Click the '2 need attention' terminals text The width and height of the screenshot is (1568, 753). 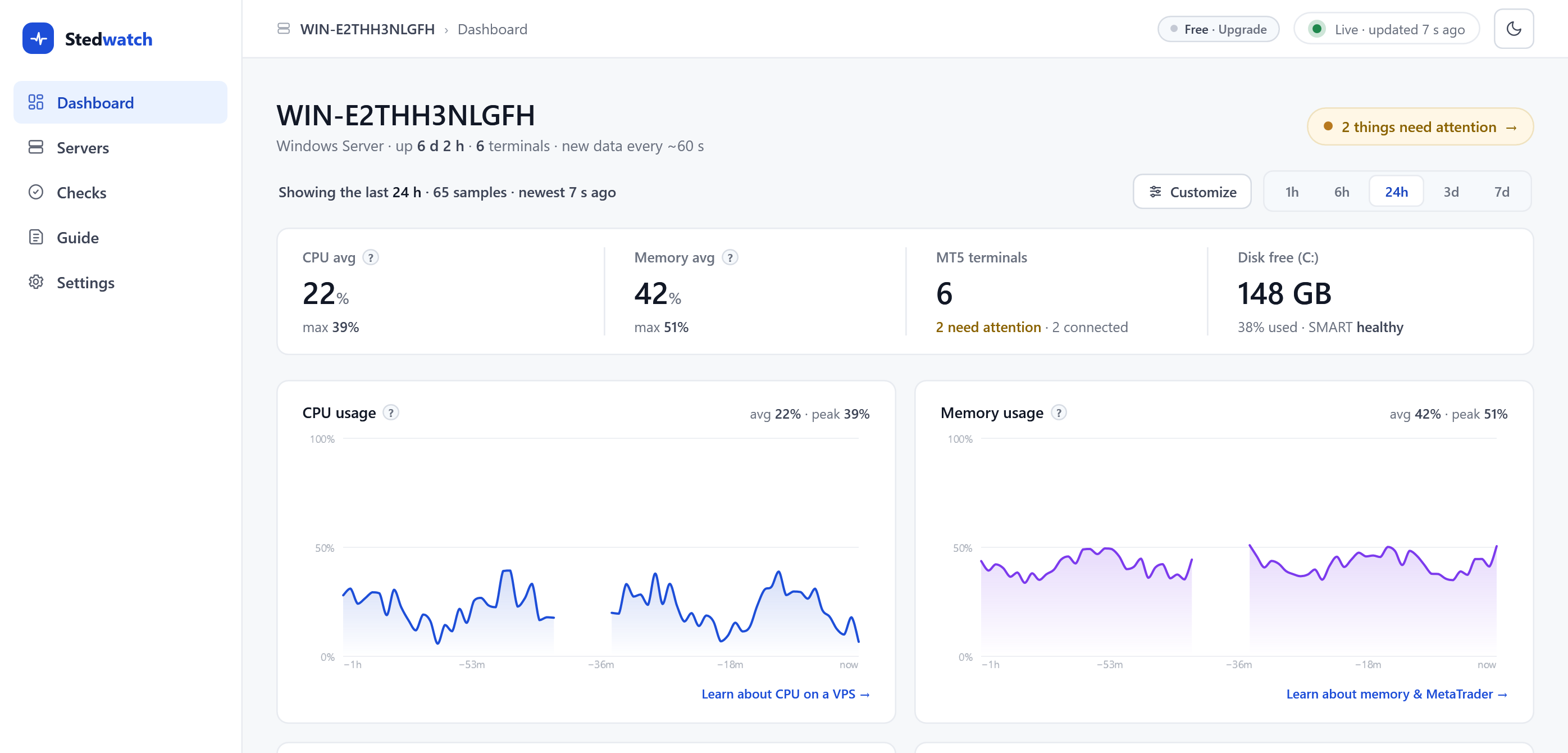coord(988,327)
